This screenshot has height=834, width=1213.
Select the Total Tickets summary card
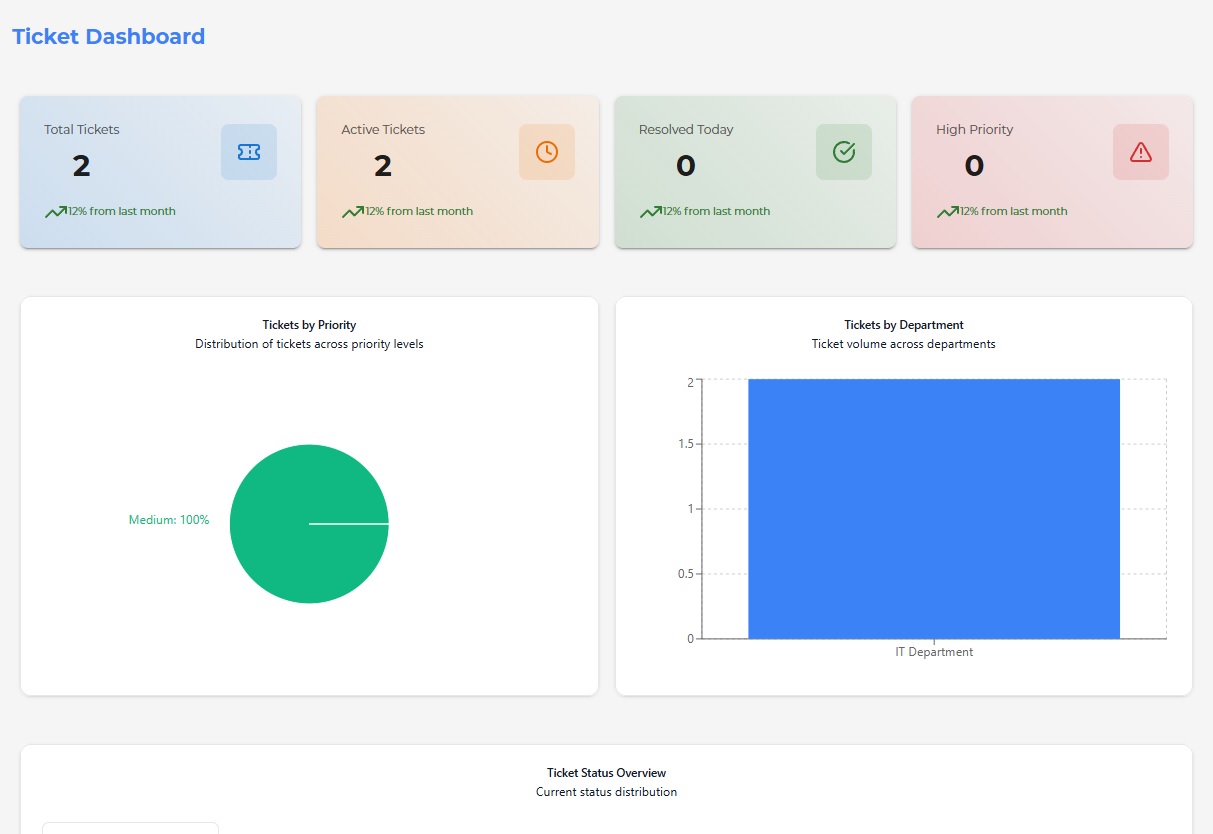pyautogui.click(x=160, y=171)
